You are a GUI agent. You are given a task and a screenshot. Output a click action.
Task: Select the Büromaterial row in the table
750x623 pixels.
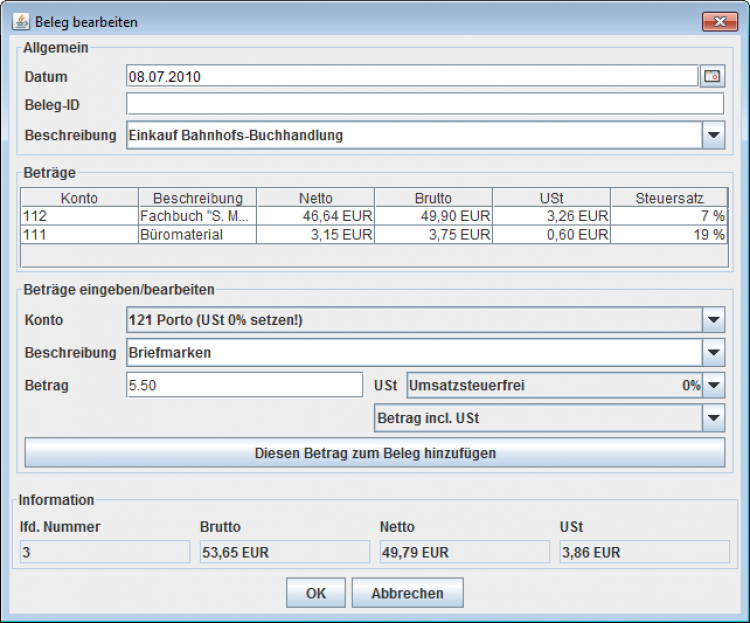click(x=197, y=235)
